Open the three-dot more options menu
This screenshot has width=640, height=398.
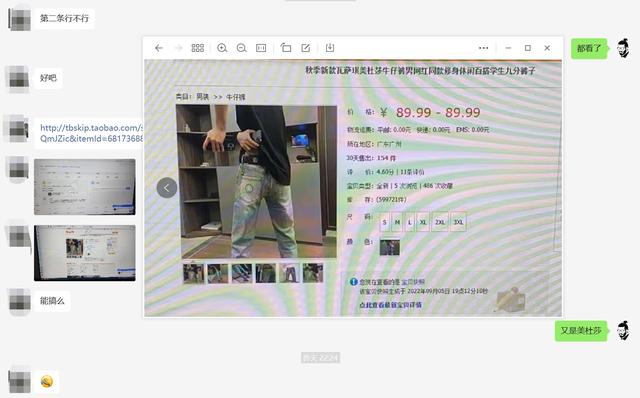coord(483,48)
